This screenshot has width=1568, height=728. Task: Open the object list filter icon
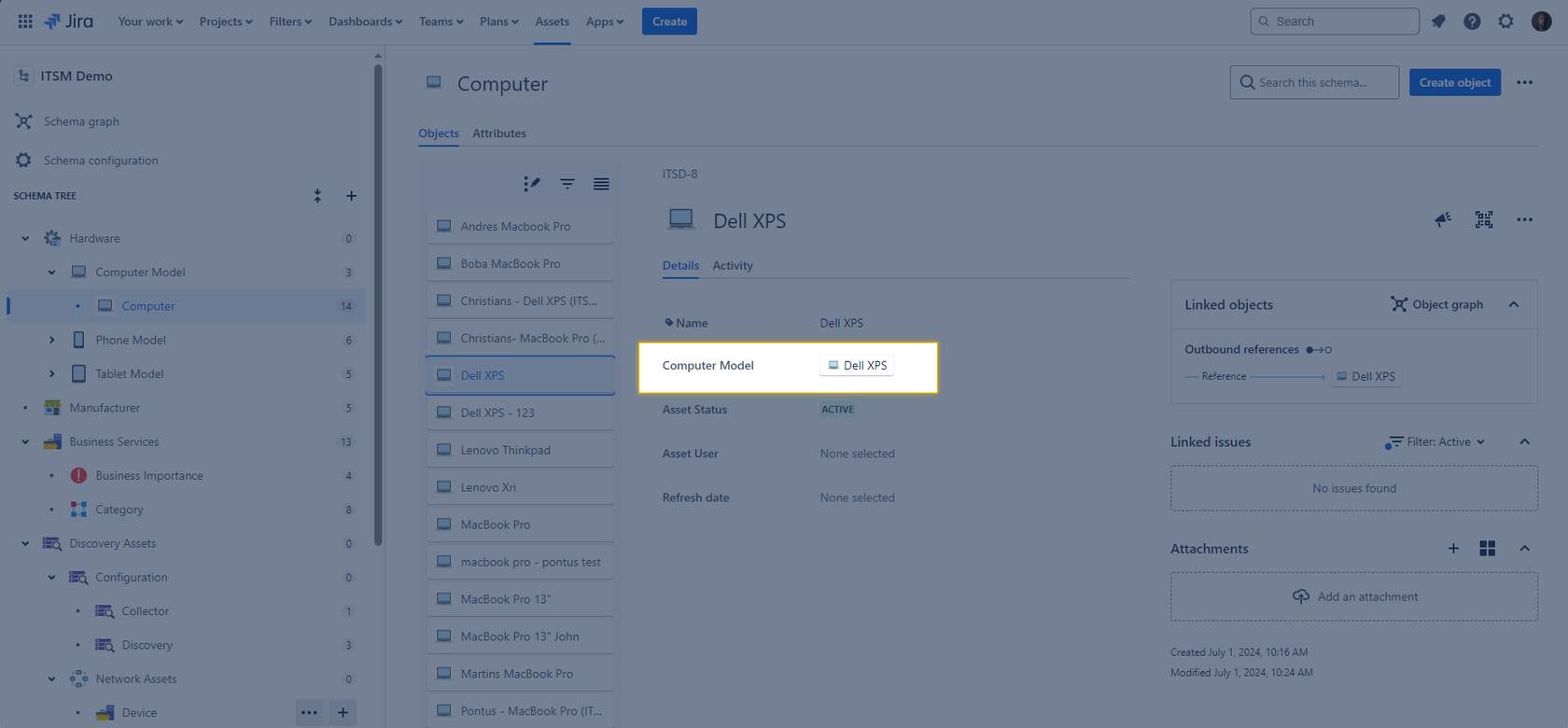(x=567, y=184)
